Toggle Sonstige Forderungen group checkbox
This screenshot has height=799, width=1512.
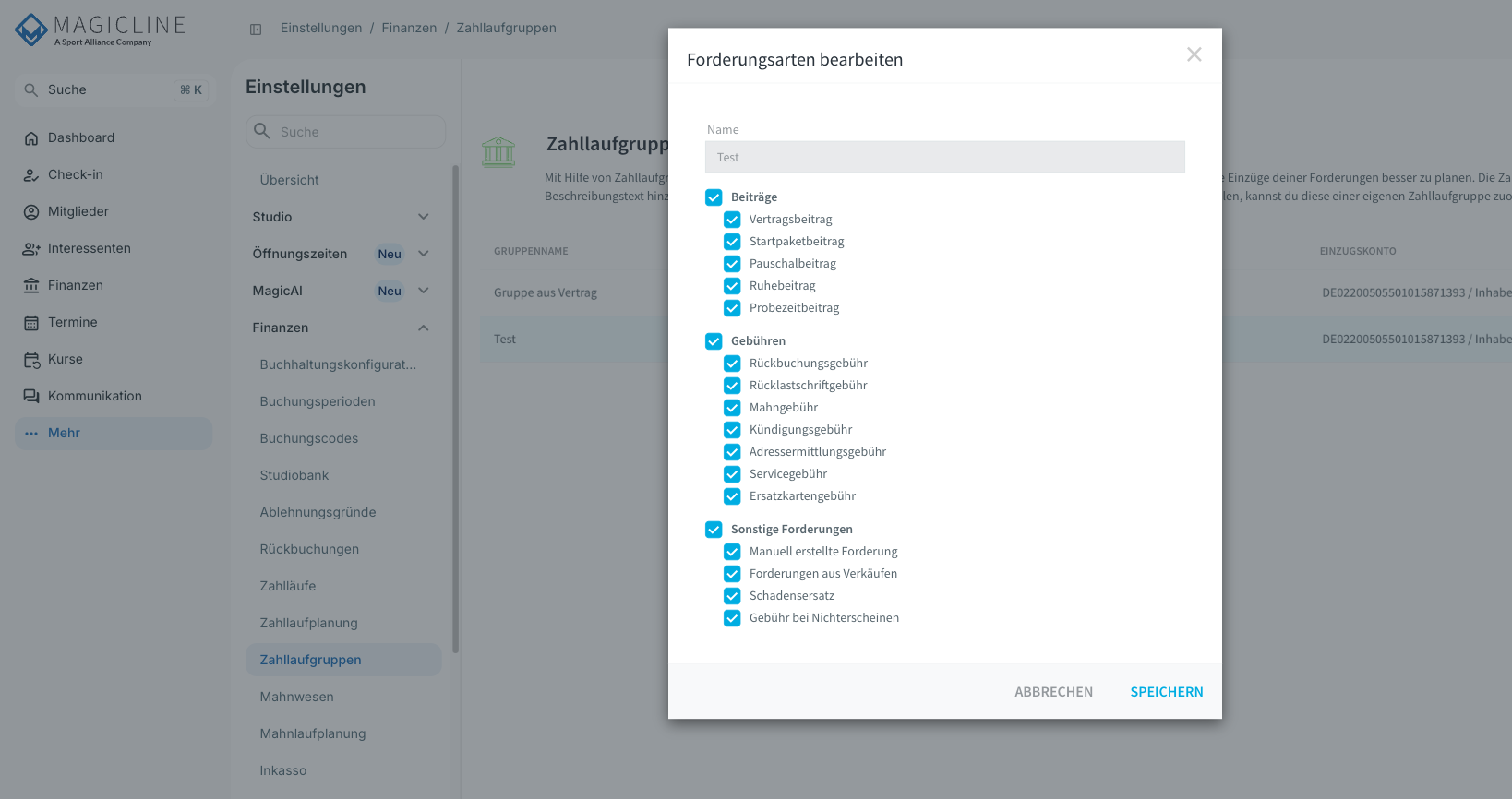pyautogui.click(x=714, y=530)
